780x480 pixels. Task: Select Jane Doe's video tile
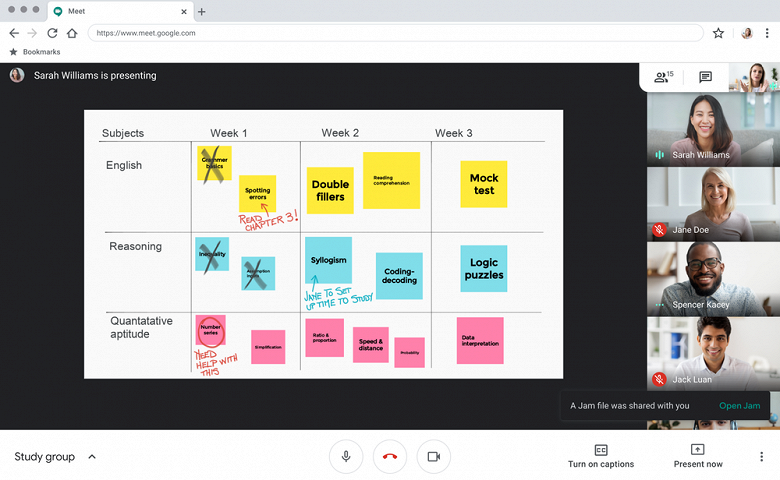[713, 203]
